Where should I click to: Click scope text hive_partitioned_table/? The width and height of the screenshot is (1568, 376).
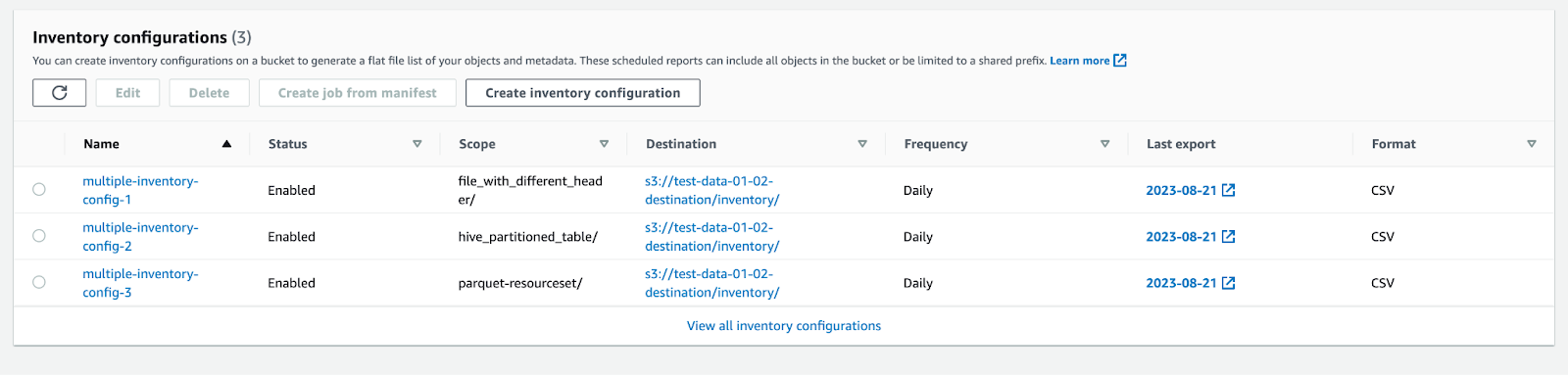pyautogui.click(x=527, y=237)
